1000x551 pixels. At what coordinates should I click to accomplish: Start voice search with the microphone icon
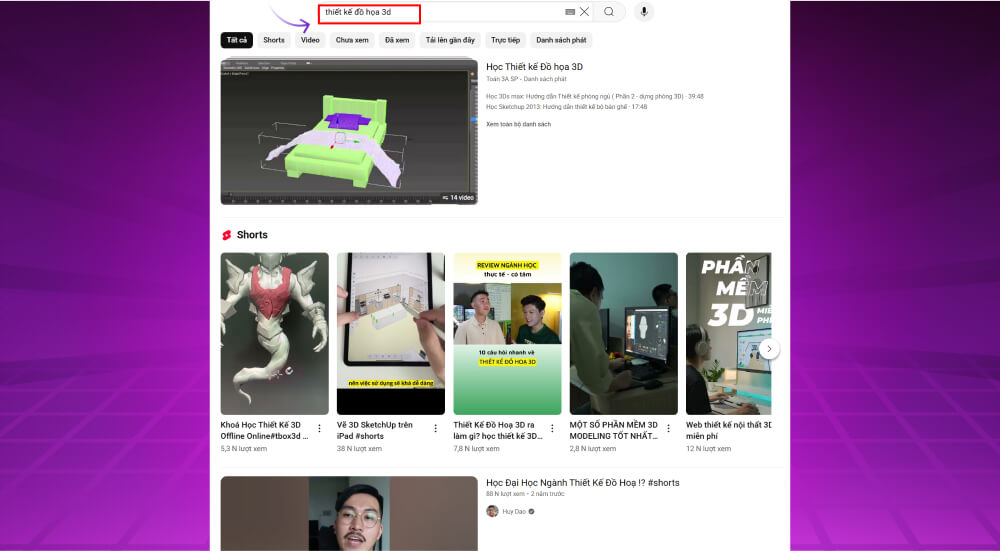[644, 11]
